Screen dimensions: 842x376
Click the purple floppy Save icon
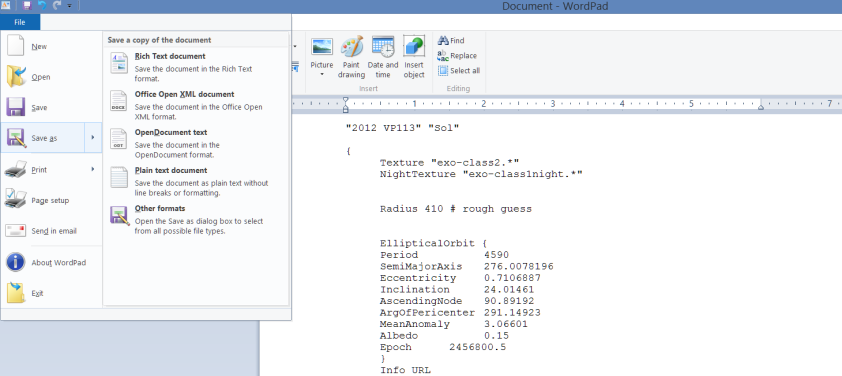click(x=16, y=107)
